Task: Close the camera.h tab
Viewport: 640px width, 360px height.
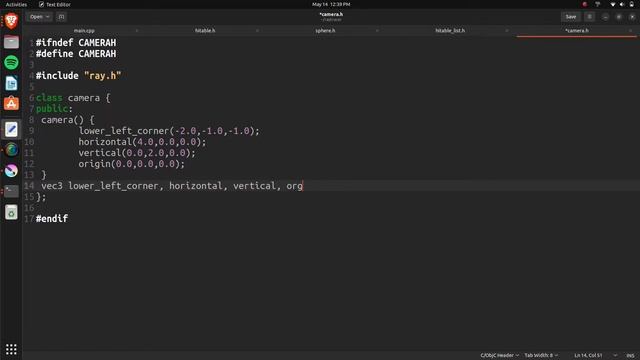Action: coord(630,31)
